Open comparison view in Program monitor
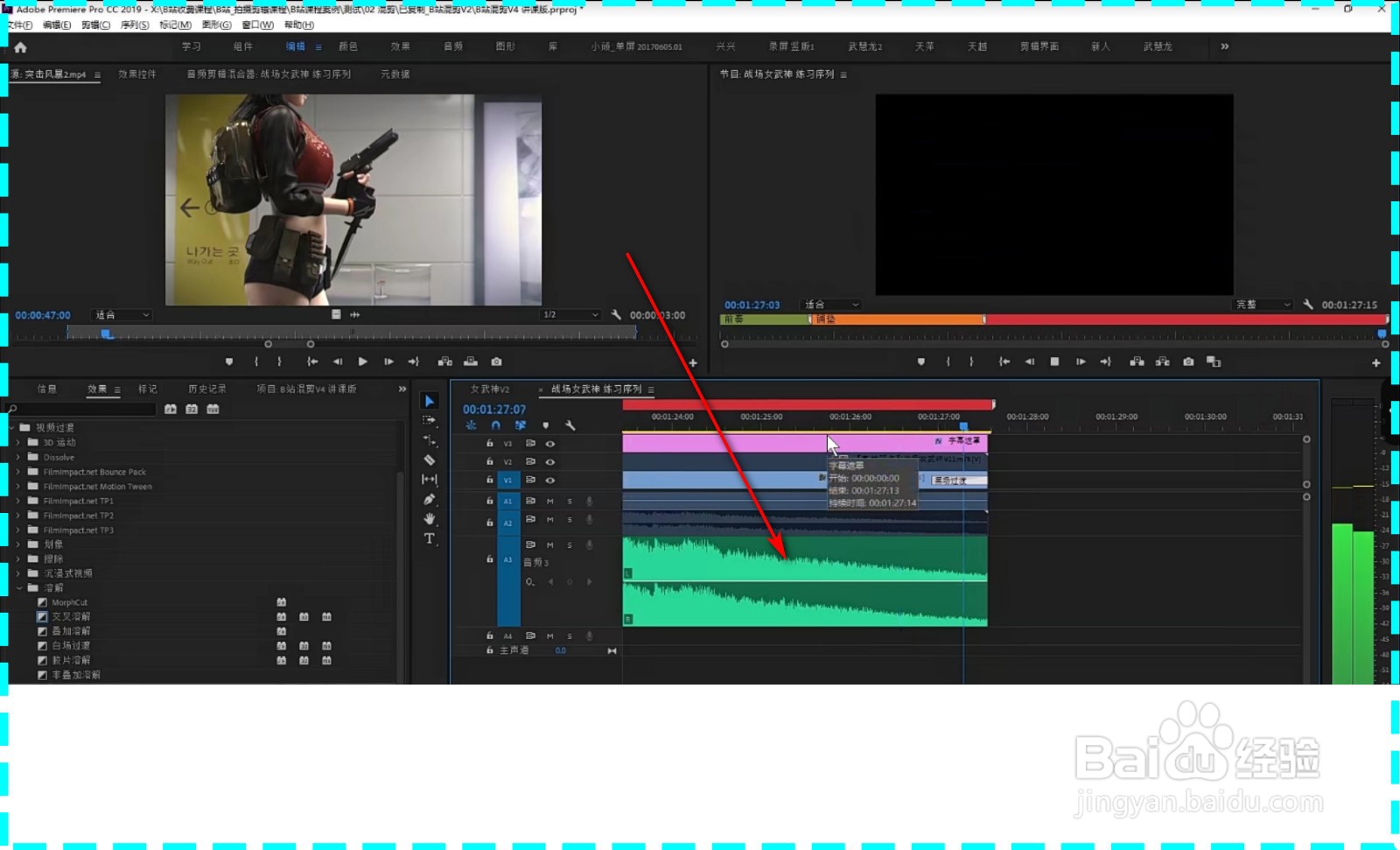The height and width of the screenshot is (850, 1400). (x=1214, y=362)
